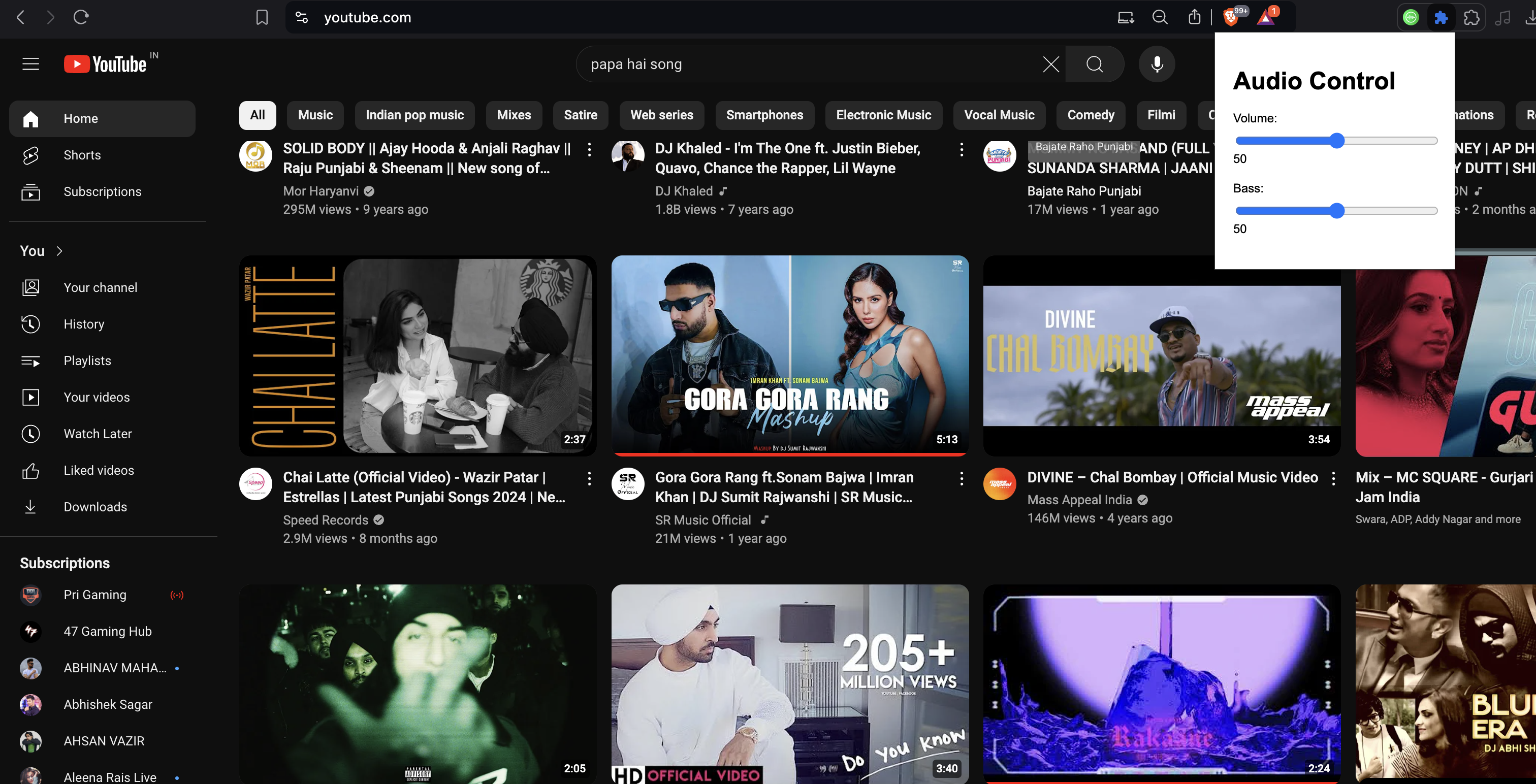Click the Bass slider in Audio Control
This screenshot has width=1536, height=784.
(1336, 210)
